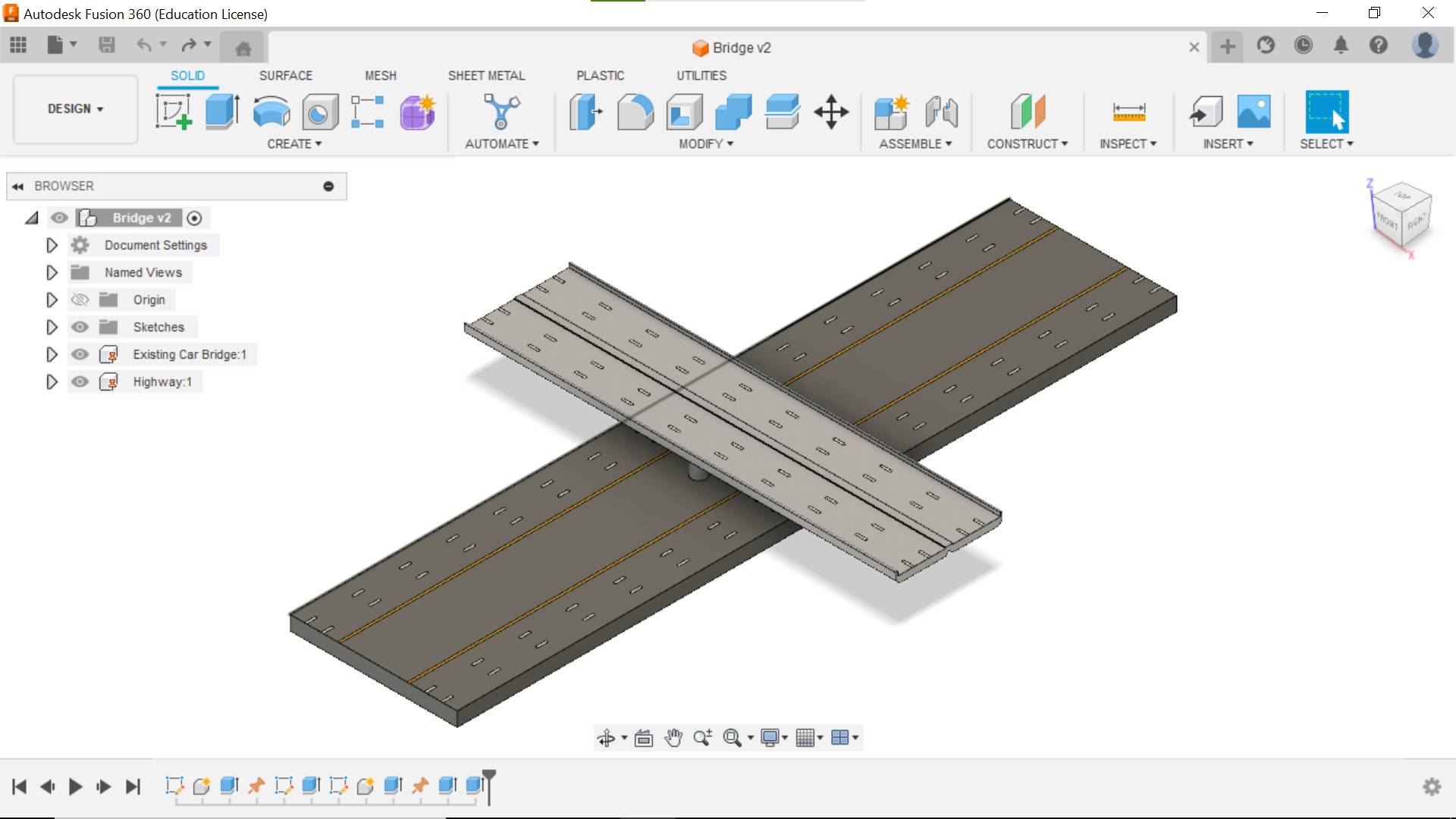Viewport: 1456px width, 819px height.
Task: Expand the Named Views folder
Action: point(52,272)
